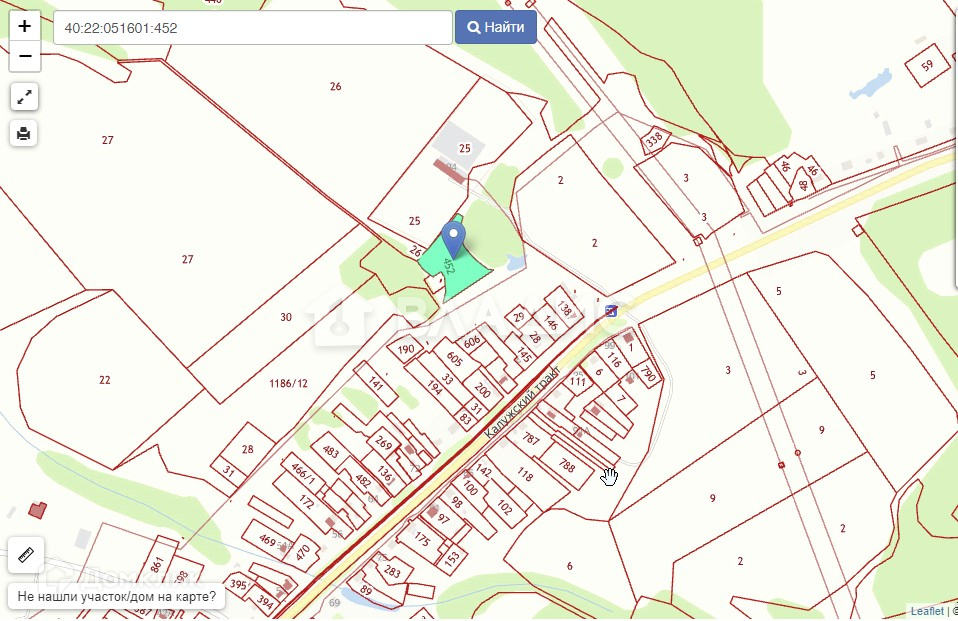
Task: Select parcel 22 on the map
Action: (104, 380)
